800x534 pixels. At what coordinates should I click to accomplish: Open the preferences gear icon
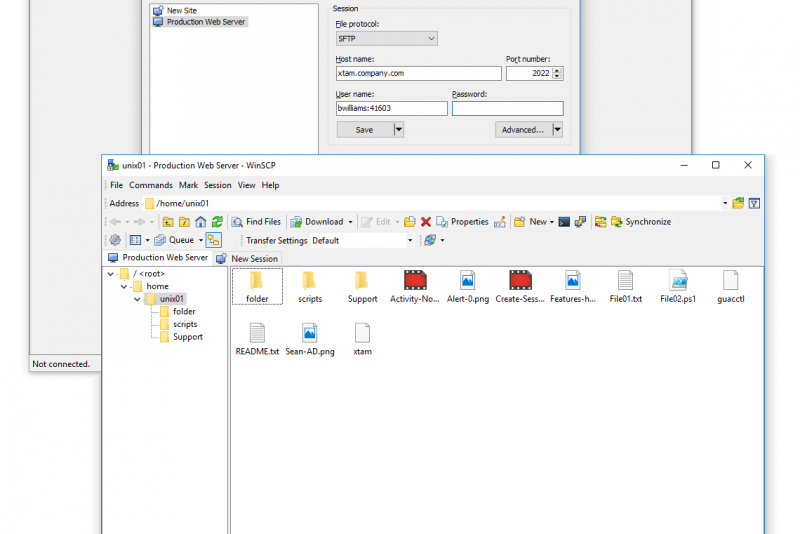[114, 240]
